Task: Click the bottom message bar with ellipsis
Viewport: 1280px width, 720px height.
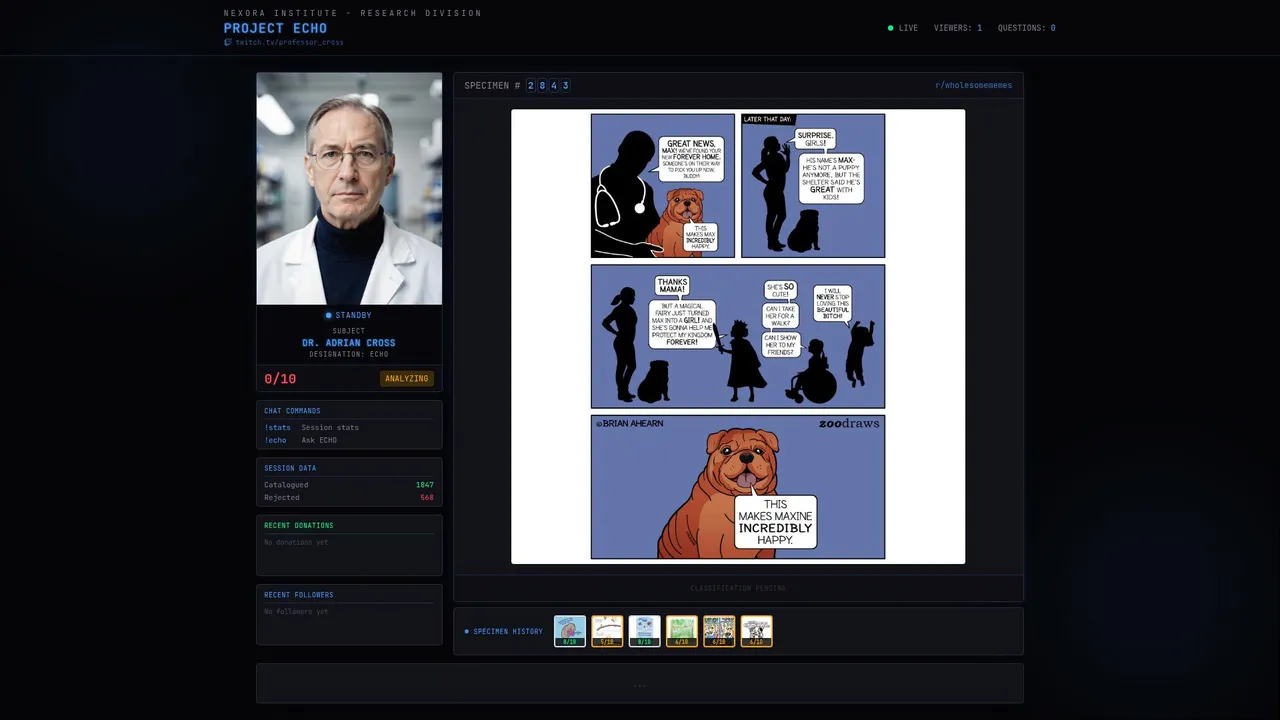Action: point(640,684)
